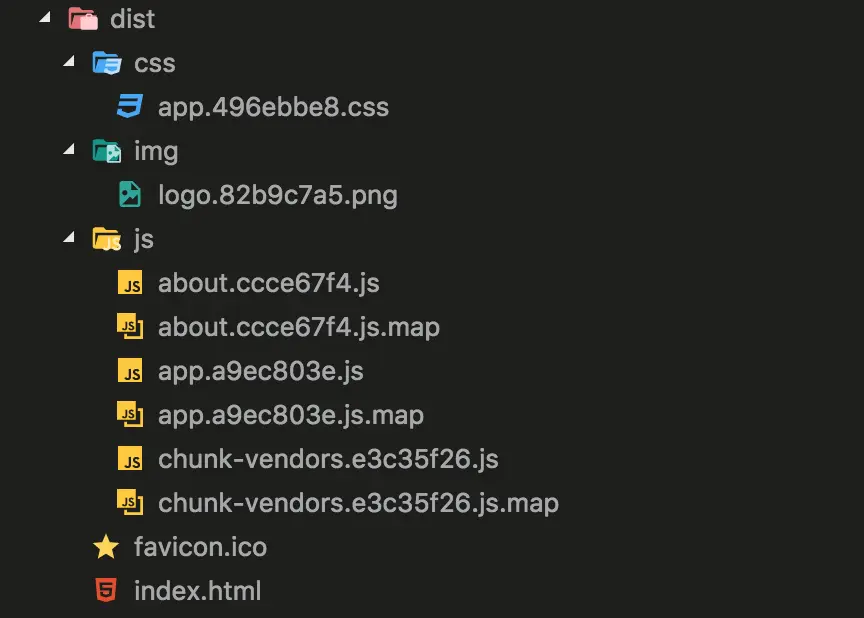864x618 pixels.
Task: Click the JS map icon beside app.a9ec803e.js.map
Action: pyautogui.click(x=130, y=415)
